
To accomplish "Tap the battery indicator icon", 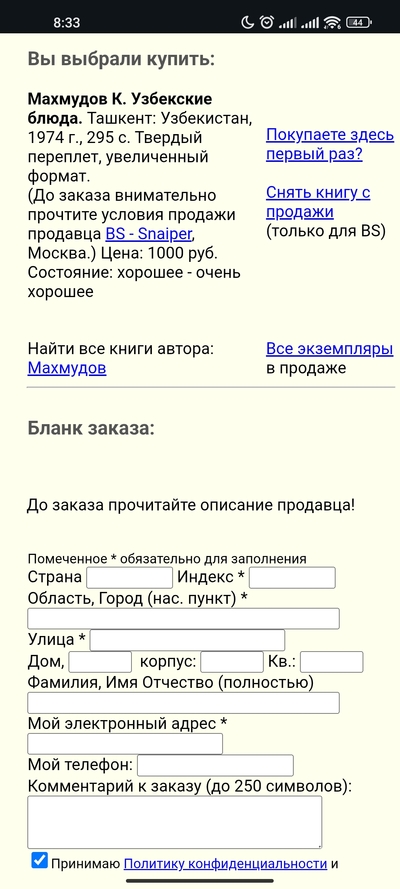I will [x=359, y=23].
